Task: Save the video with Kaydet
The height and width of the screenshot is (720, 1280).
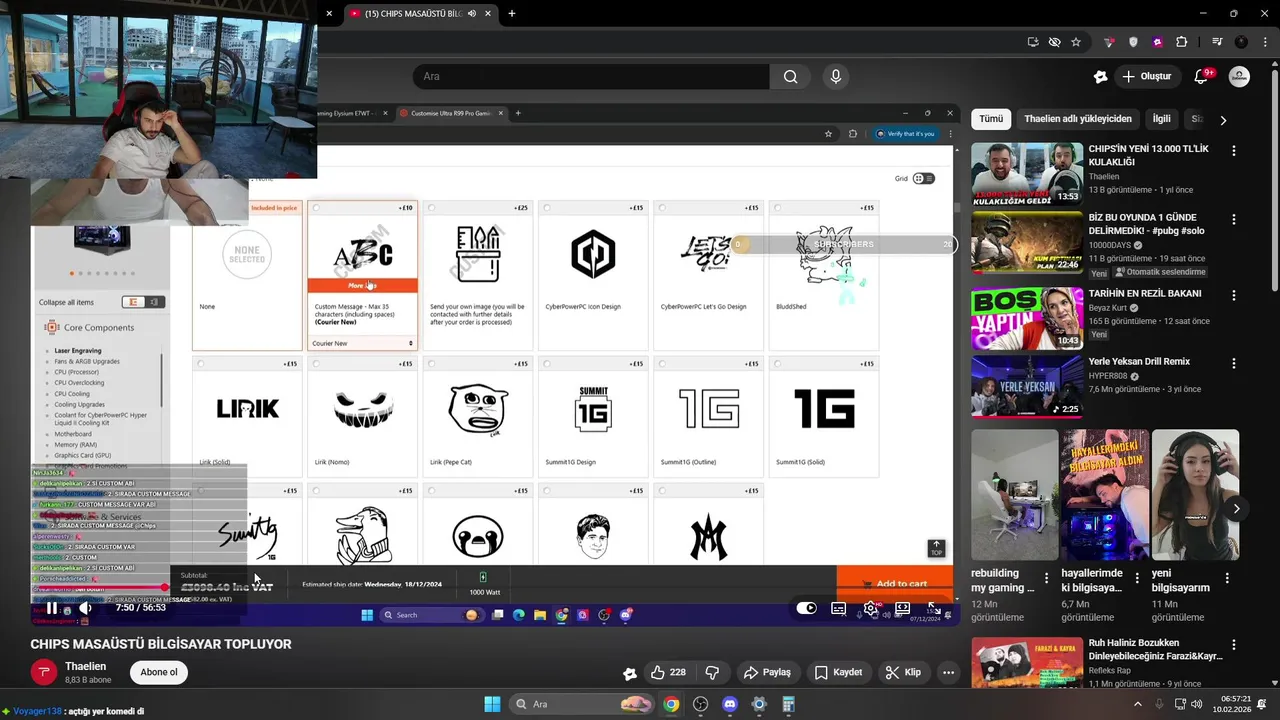Action: pyautogui.click(x=838, y=673)
